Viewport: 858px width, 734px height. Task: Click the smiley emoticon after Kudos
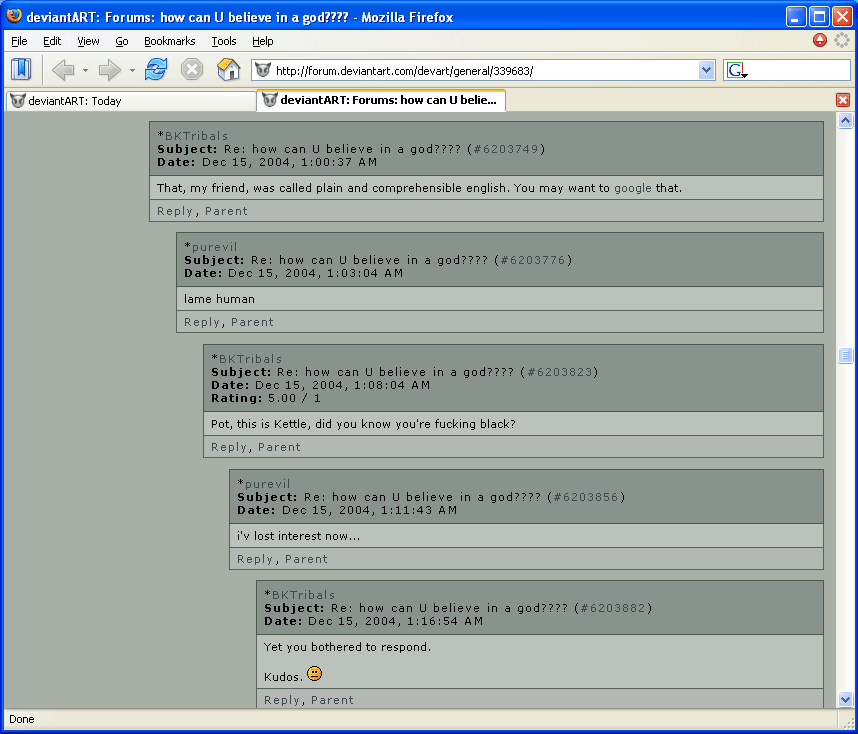coord(315,674)
